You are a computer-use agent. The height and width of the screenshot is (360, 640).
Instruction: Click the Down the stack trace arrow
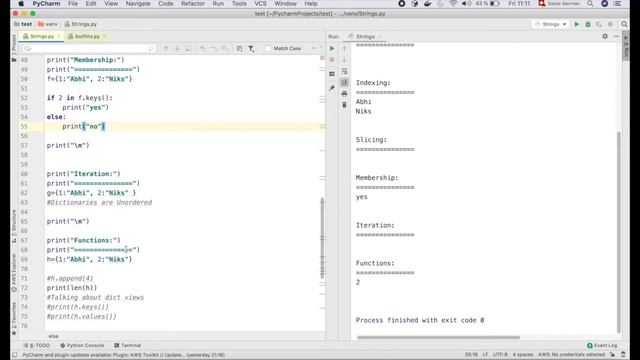pos(344,60)
